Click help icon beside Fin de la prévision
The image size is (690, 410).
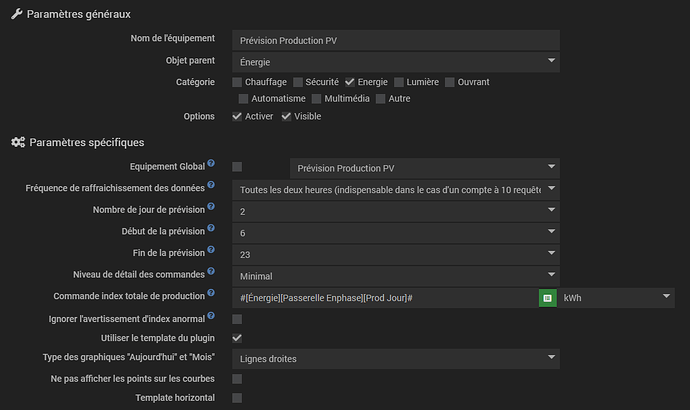211,252
